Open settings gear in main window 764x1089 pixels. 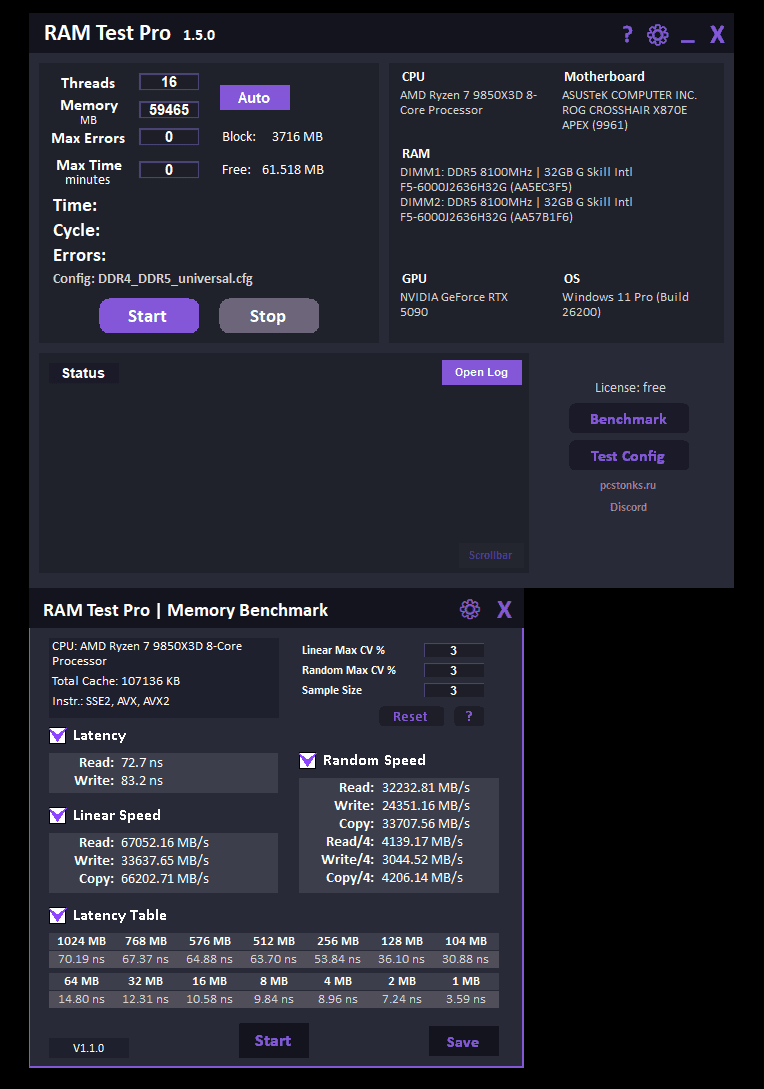657,35
